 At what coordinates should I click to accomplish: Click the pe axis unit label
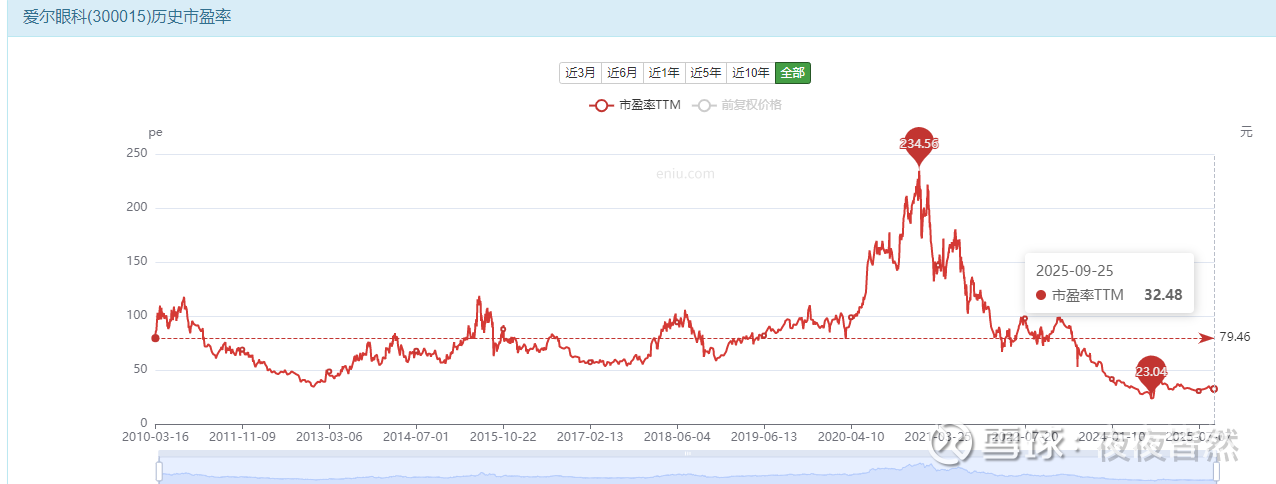click(x=155, y=132)
